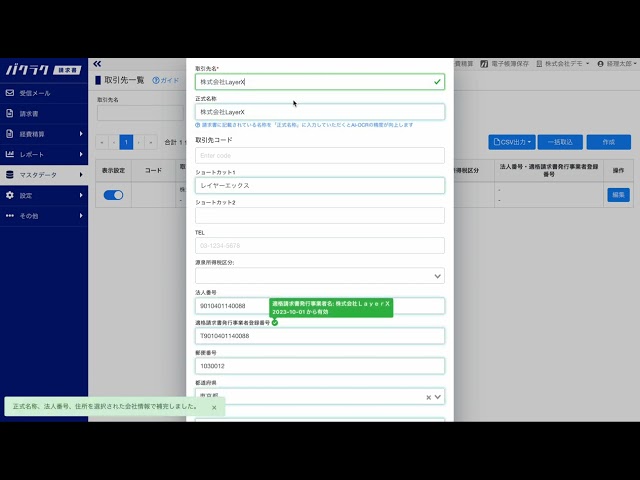Open 株式会社デモ company dropdown

(563, 64)
